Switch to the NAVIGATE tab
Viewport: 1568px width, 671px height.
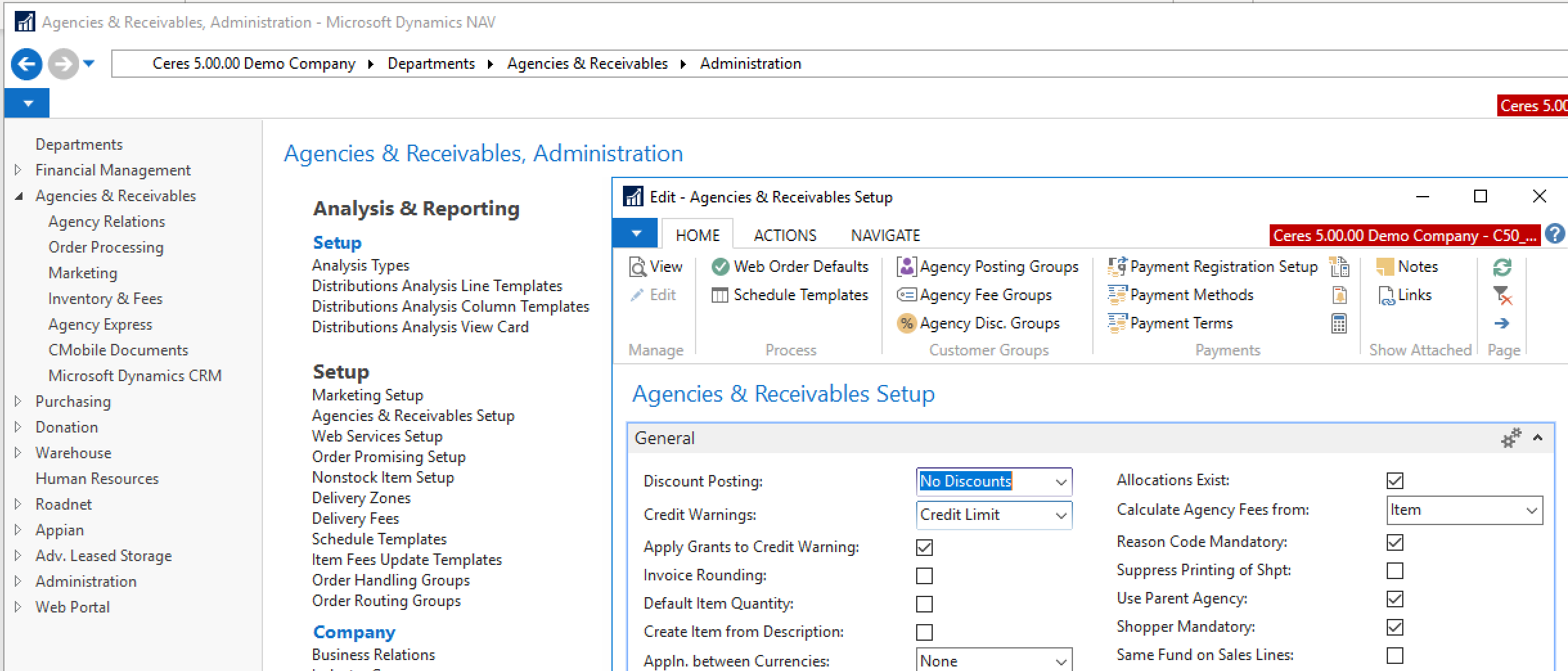[885, 236]
